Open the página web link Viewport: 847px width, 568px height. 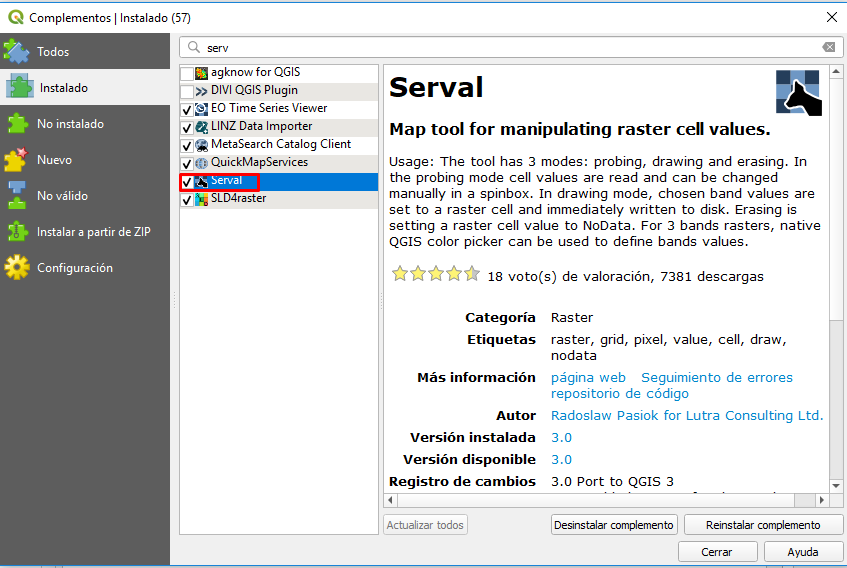coord(588,377)
